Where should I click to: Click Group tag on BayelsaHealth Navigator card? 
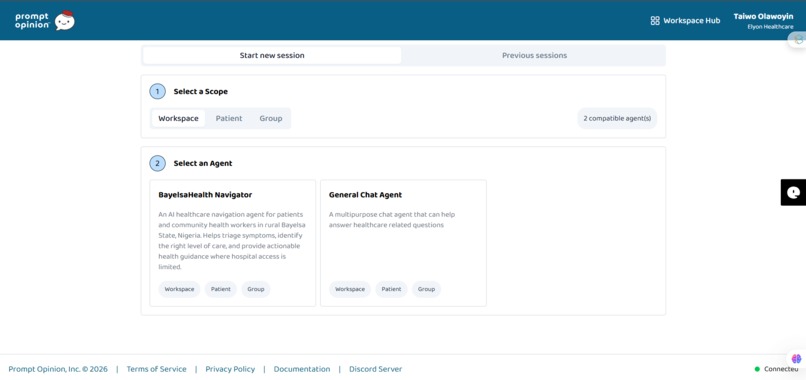click(x=255, y=289)
